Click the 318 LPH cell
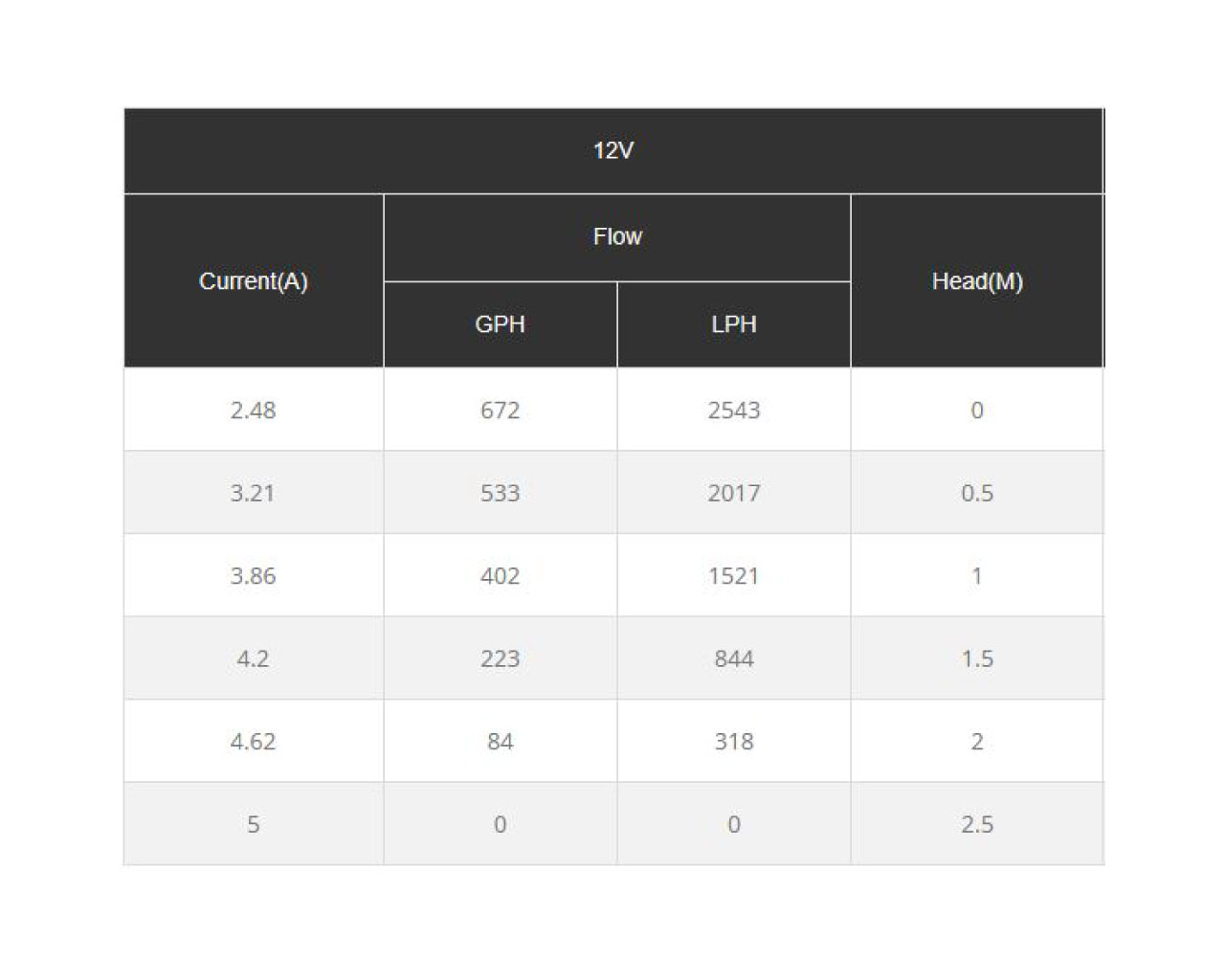 click(x=734, y=741)
